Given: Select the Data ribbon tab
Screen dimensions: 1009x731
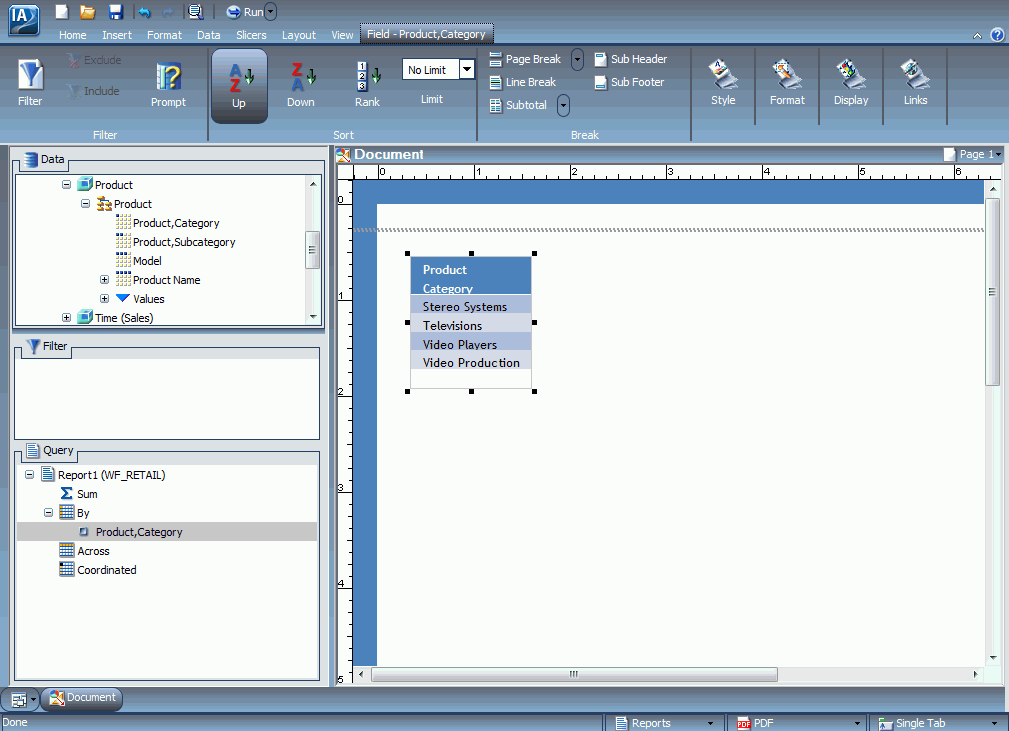Looking at the screenshot, I should click(208, 35).
